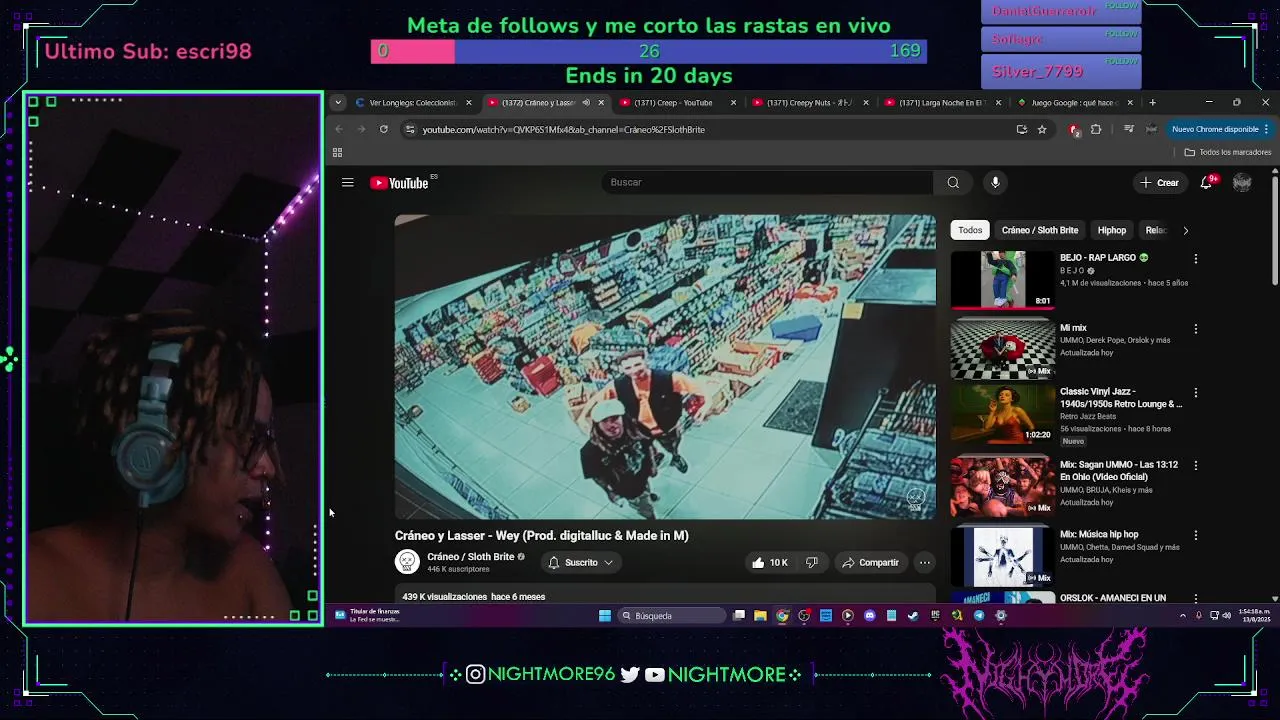This screenshot has width=1280, height=720.
Task: Click the Compartir share button
Action: tap(870, 562)
